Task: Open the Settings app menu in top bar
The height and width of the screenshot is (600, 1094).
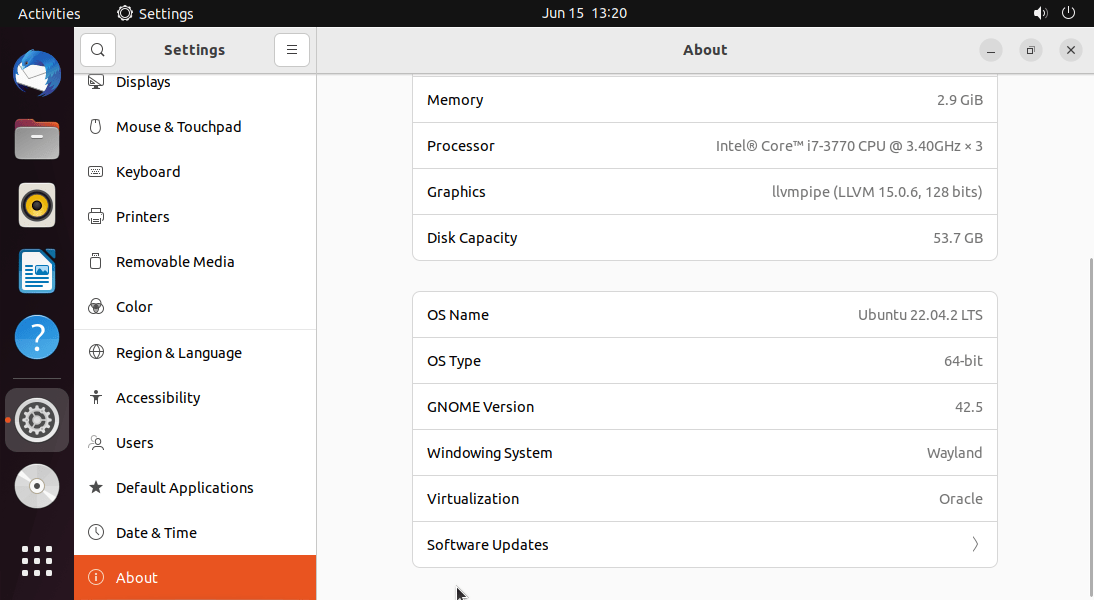Action: pos(155,13)
